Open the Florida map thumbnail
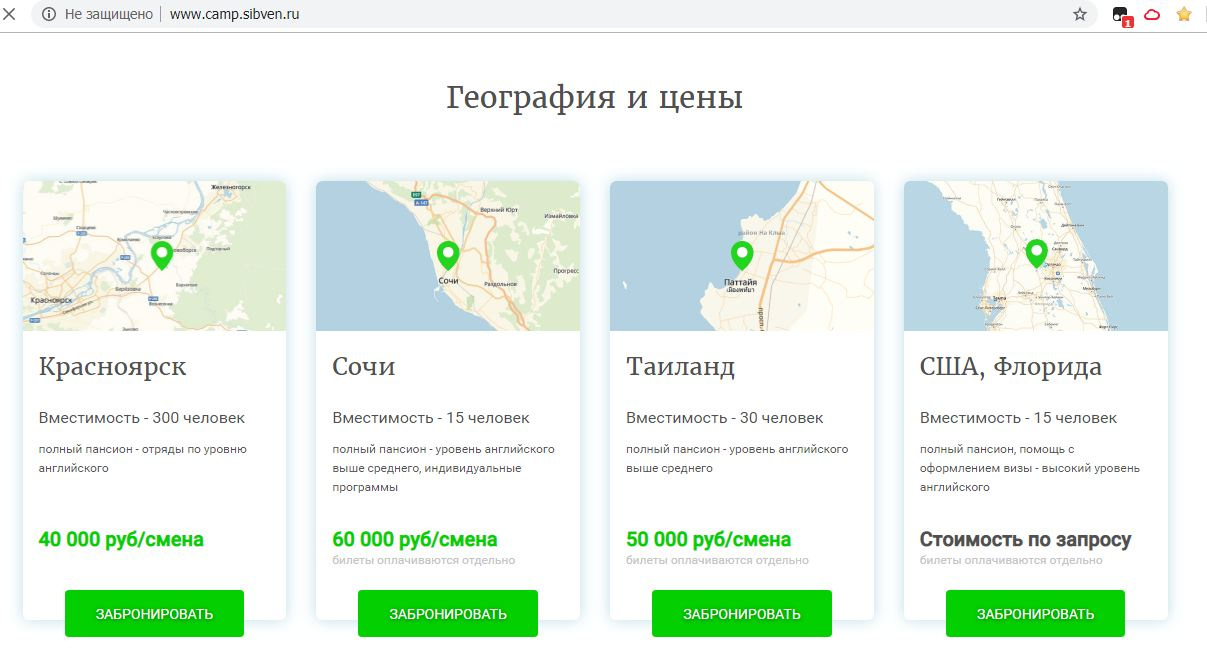The height and width of the screenshot is (672, 1207). pos(1036,256)
